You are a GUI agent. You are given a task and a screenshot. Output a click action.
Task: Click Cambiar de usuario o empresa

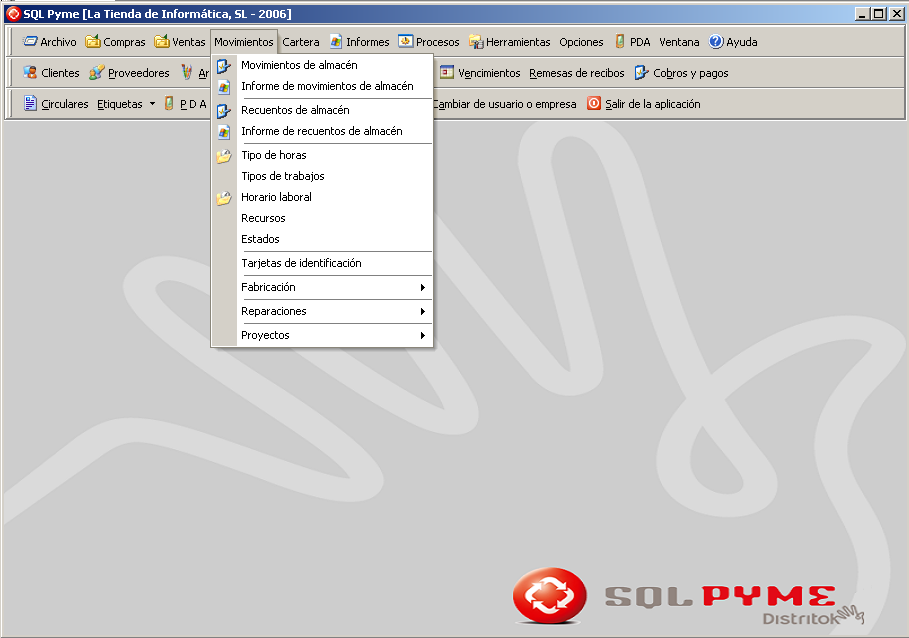[x=504, y=104]
